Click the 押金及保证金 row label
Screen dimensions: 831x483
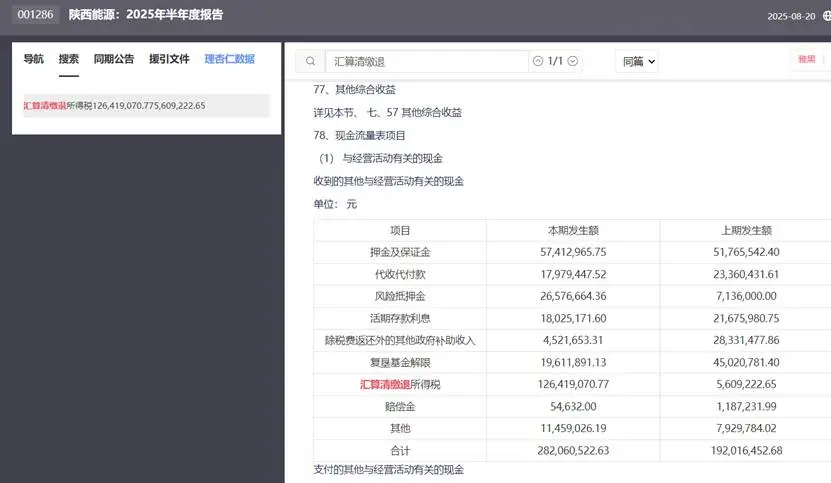400,252
